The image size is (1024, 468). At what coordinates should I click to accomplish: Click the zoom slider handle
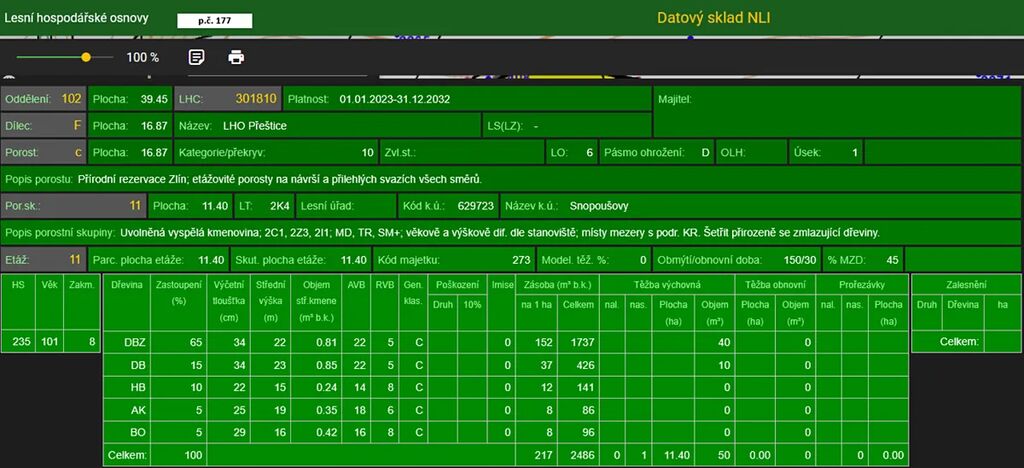point(86,57)
